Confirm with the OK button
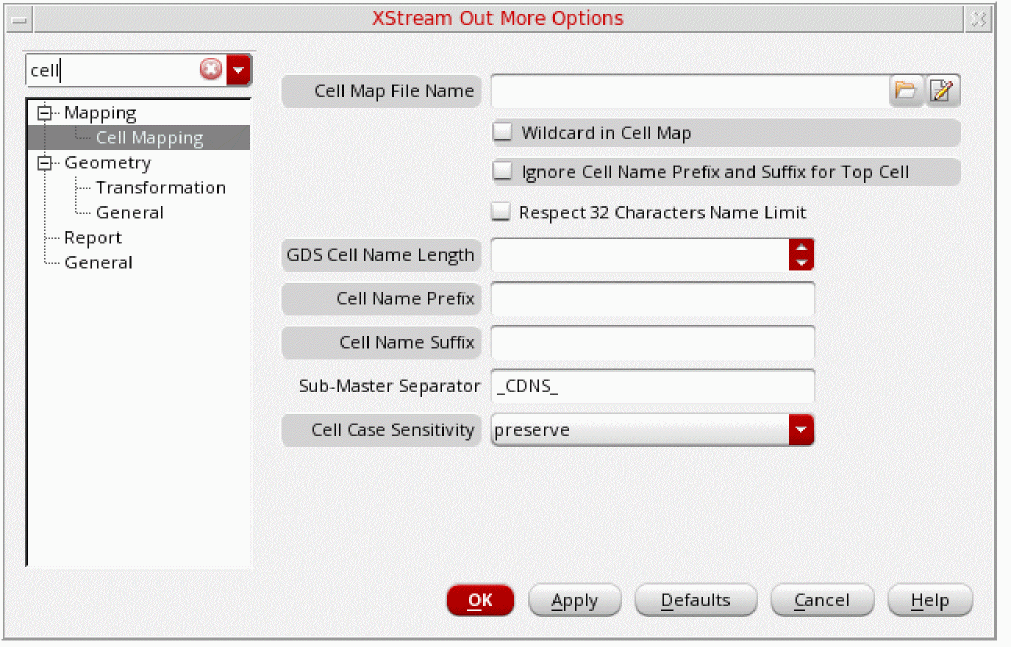Screen dimensions: 1011x647 [480, 601]
